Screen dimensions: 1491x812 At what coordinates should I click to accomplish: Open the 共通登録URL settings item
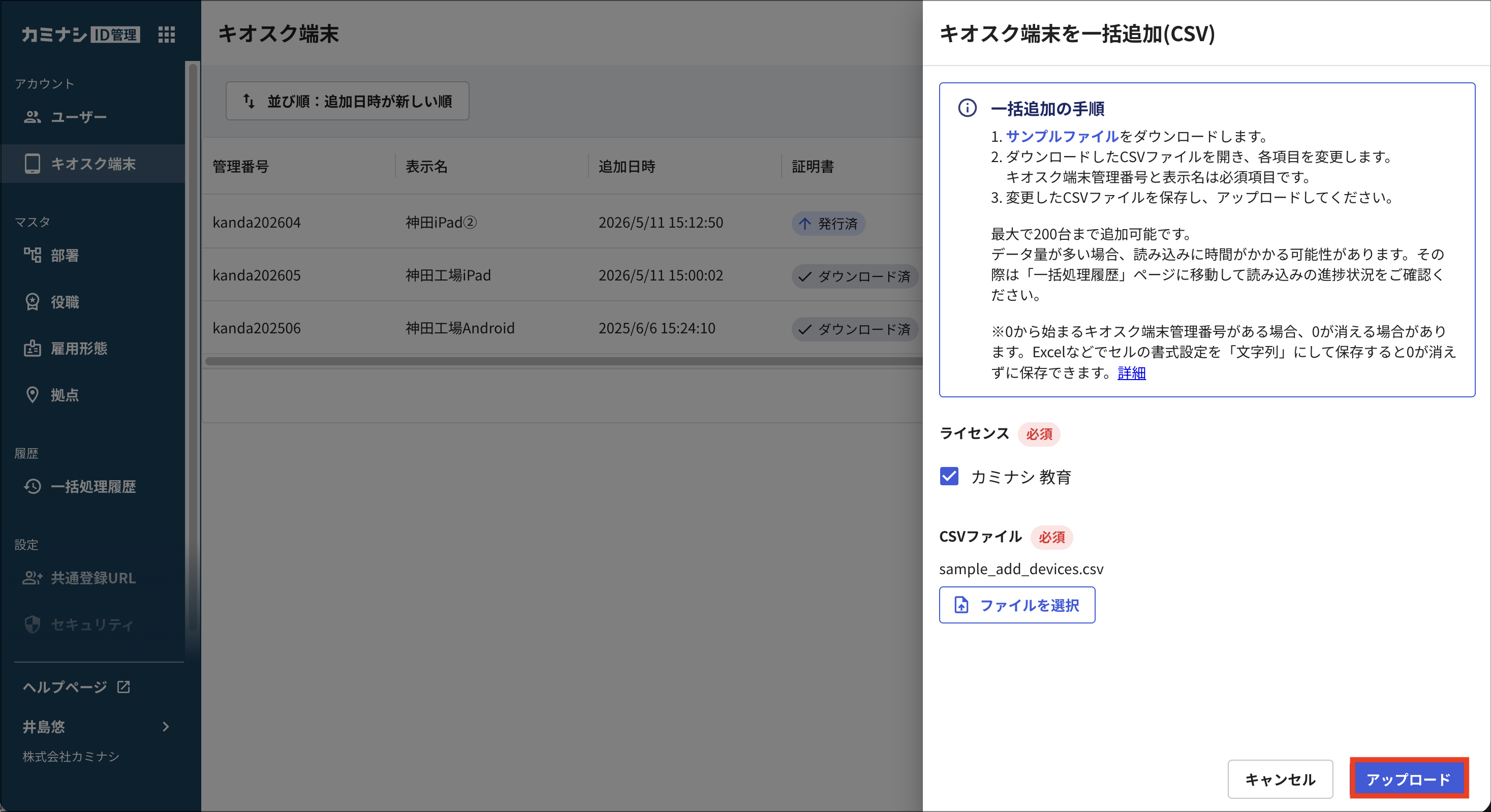click(x=92, y=578)
